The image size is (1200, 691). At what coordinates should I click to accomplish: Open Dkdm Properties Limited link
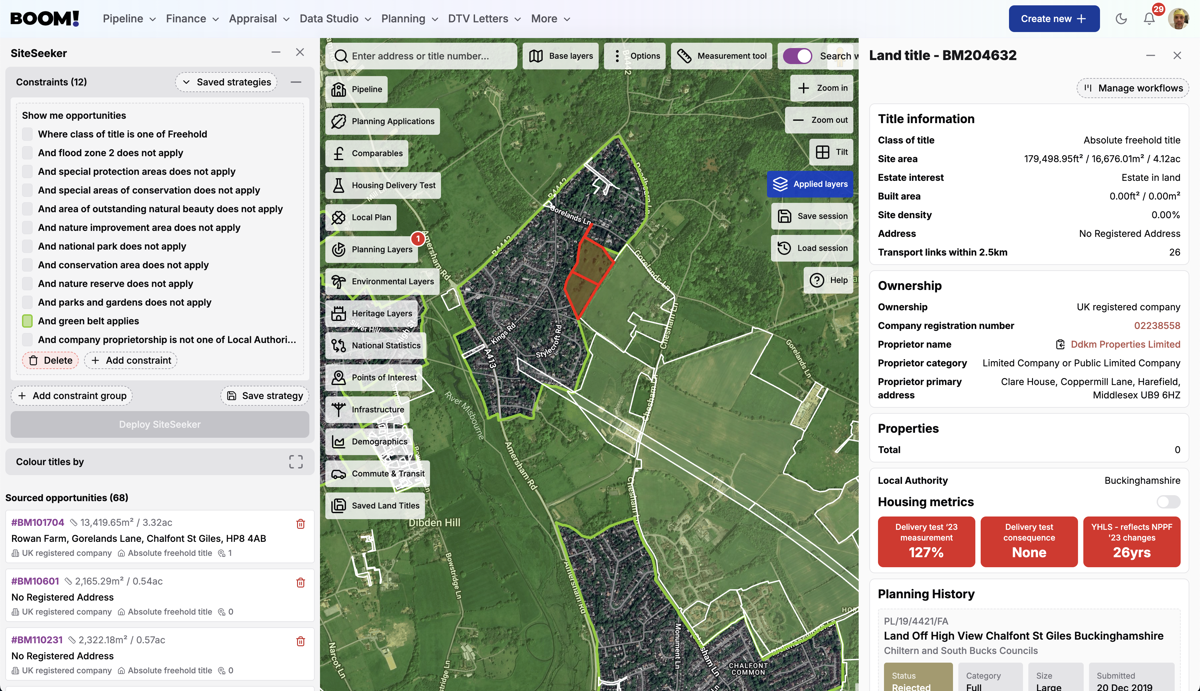(1125, 345)
